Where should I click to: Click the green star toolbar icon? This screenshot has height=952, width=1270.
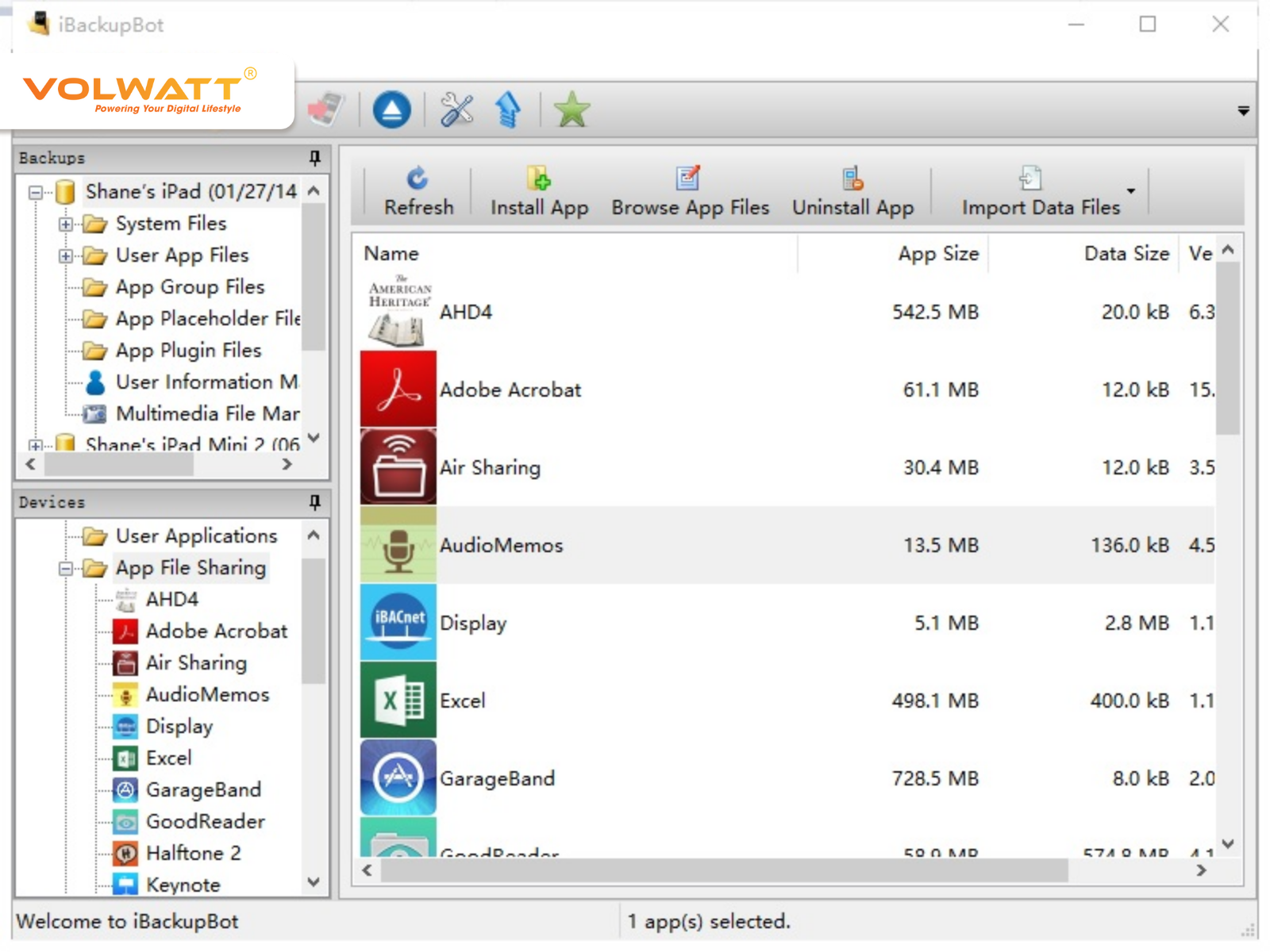(571, 109)
